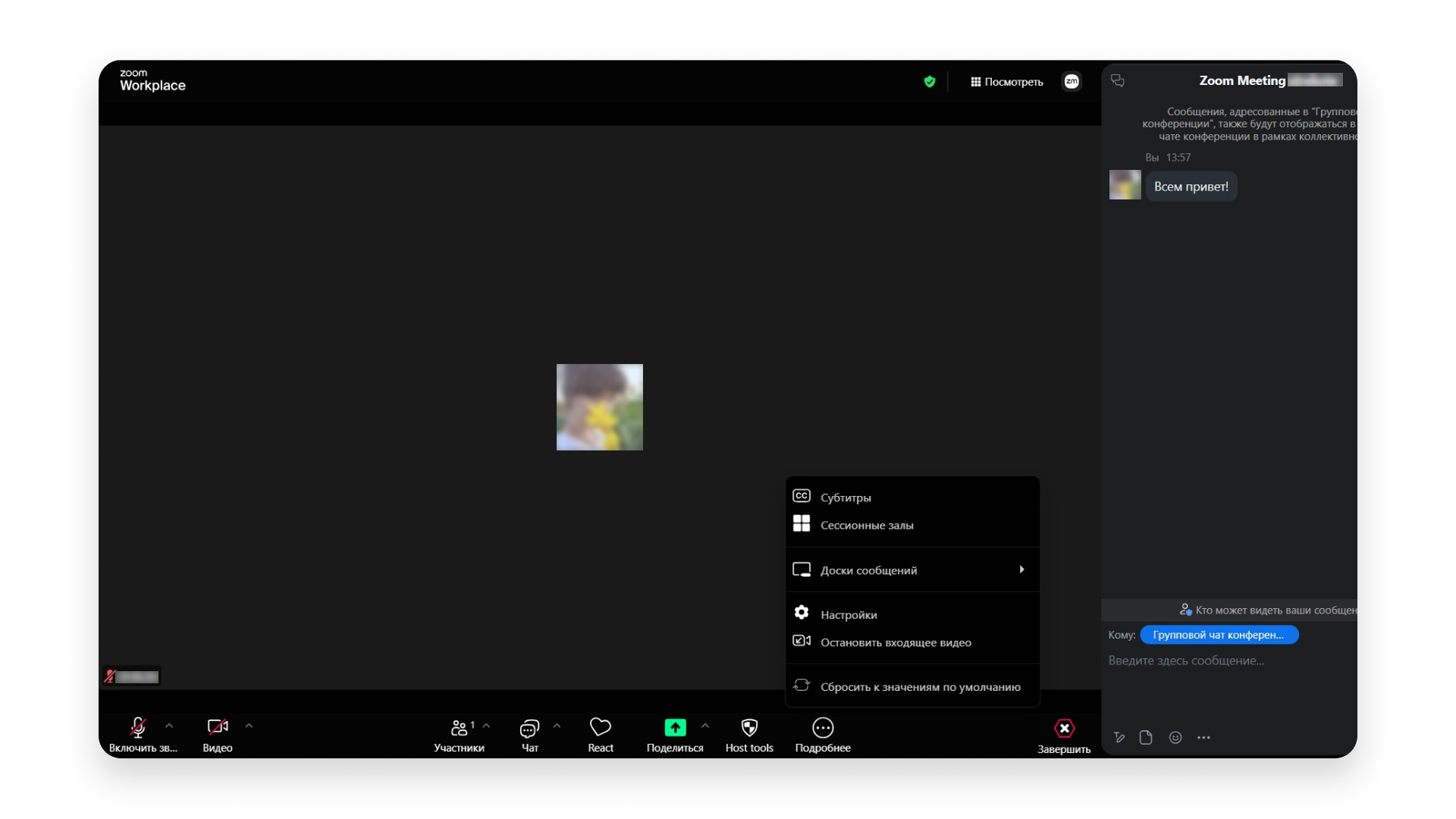Click muted participant name label in video
The height and width of the screenshot is (819, 1456).
[x=132, y=676]
